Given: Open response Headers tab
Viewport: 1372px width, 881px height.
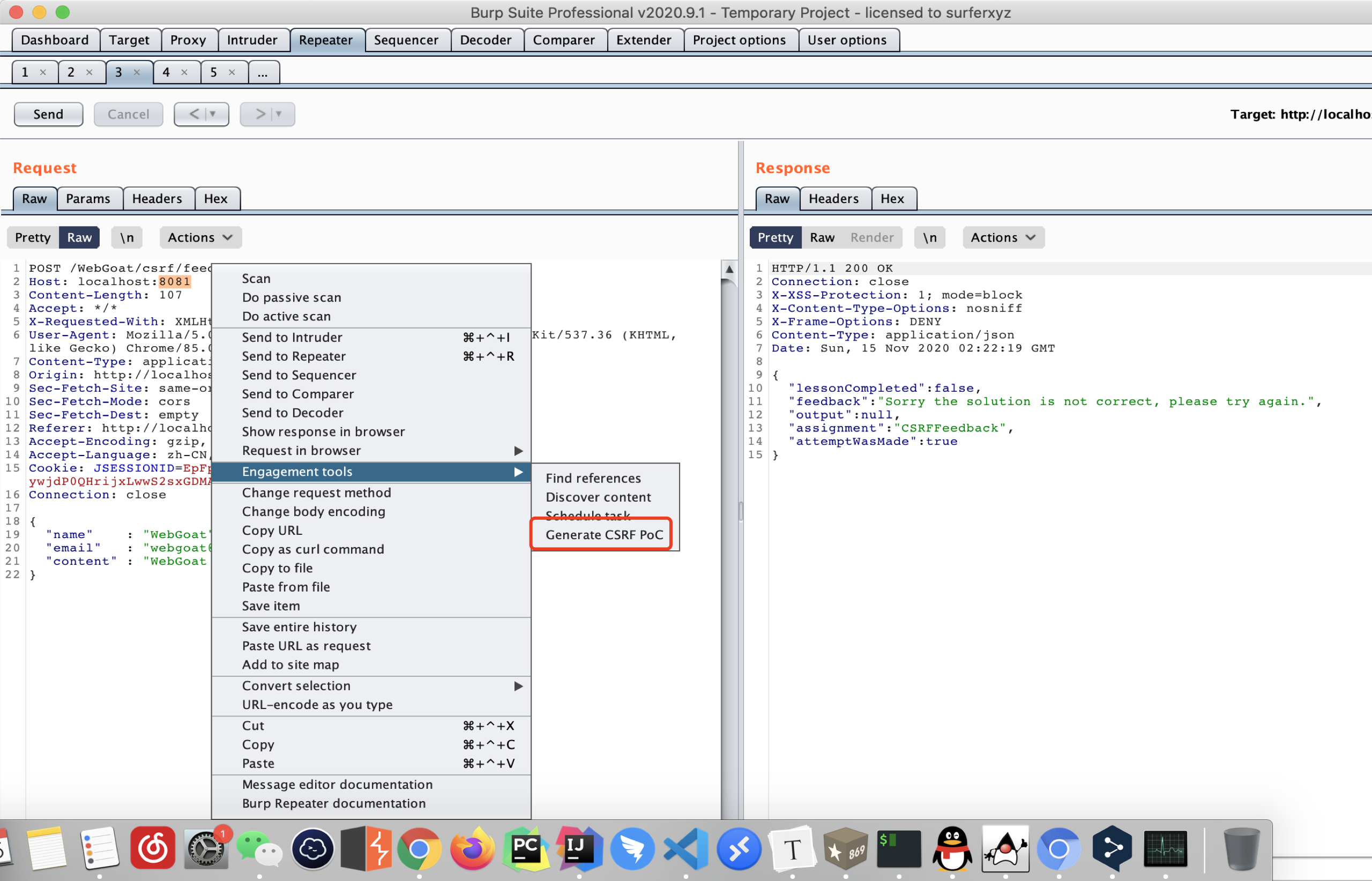Looking at the screenshot, I should tap(833, 198).
